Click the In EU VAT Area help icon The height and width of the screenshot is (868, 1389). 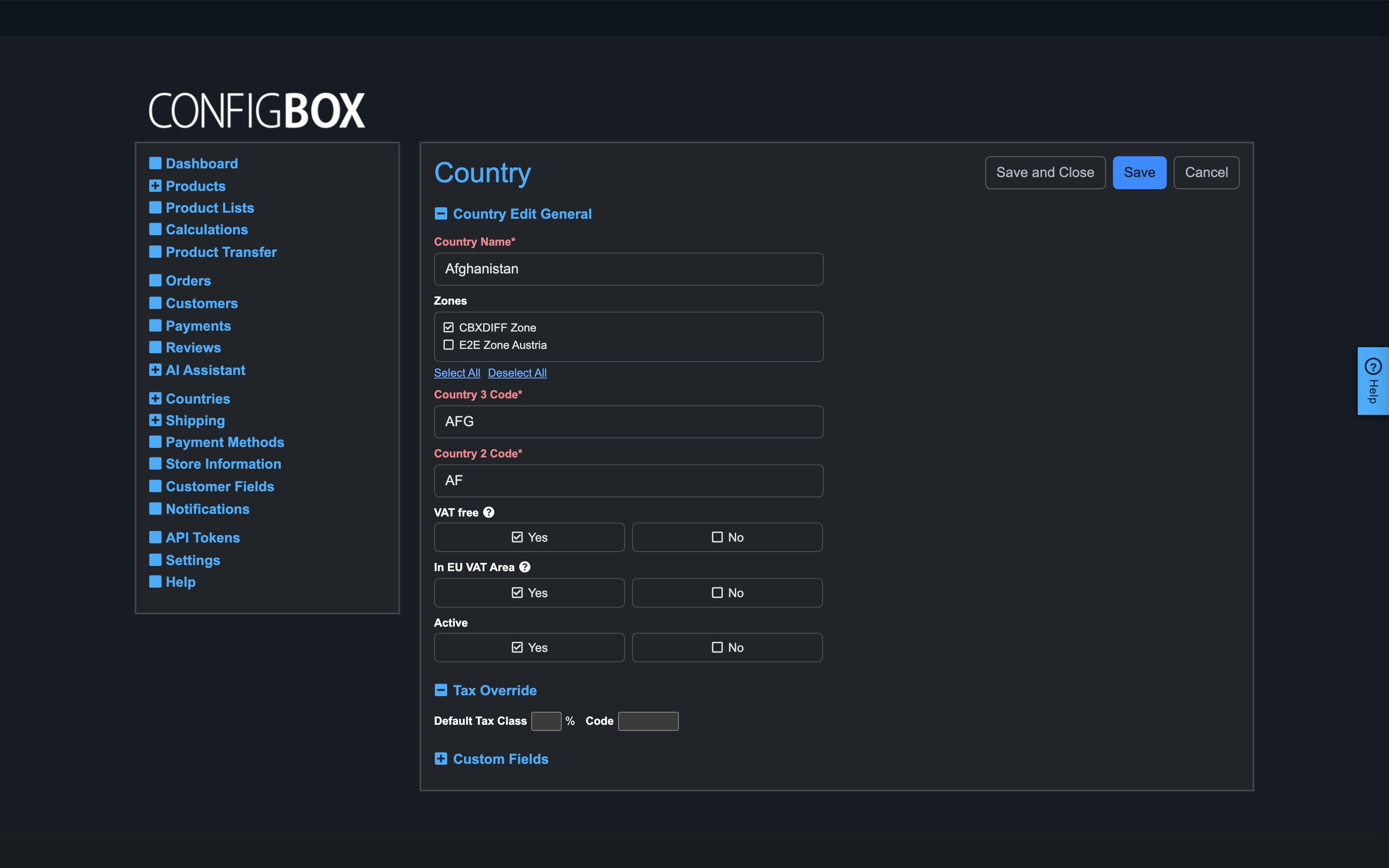pyautogui.click(x=525, y=567)
